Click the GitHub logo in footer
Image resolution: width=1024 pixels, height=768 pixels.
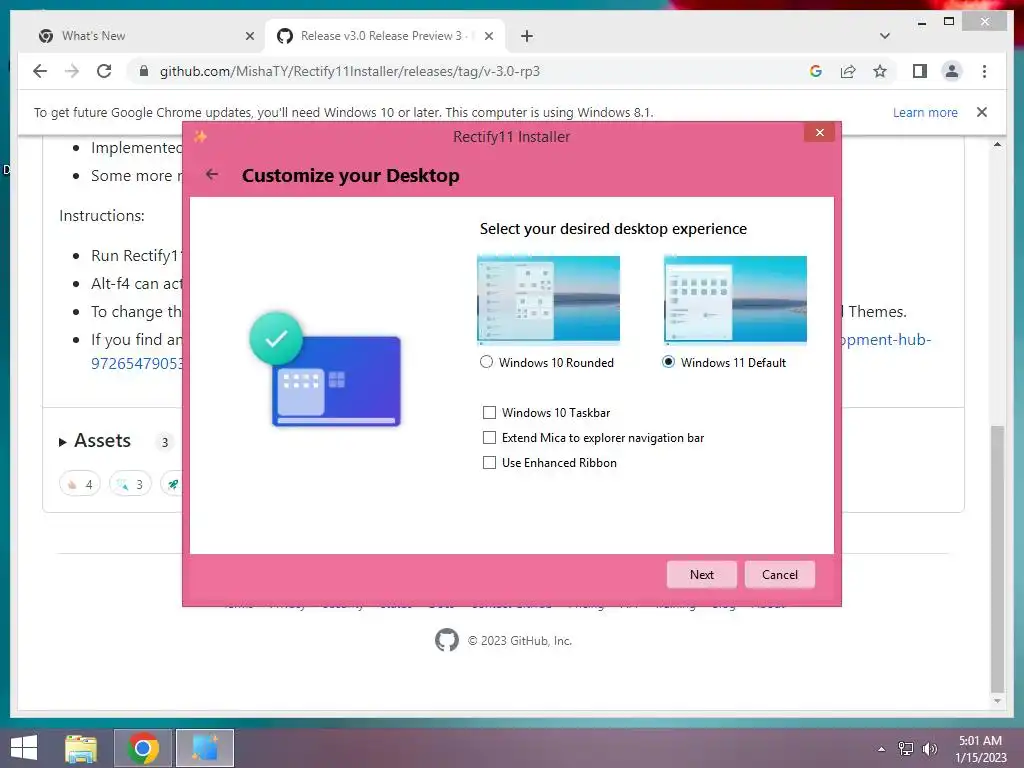pyautogui.click(x=447, y=640)
